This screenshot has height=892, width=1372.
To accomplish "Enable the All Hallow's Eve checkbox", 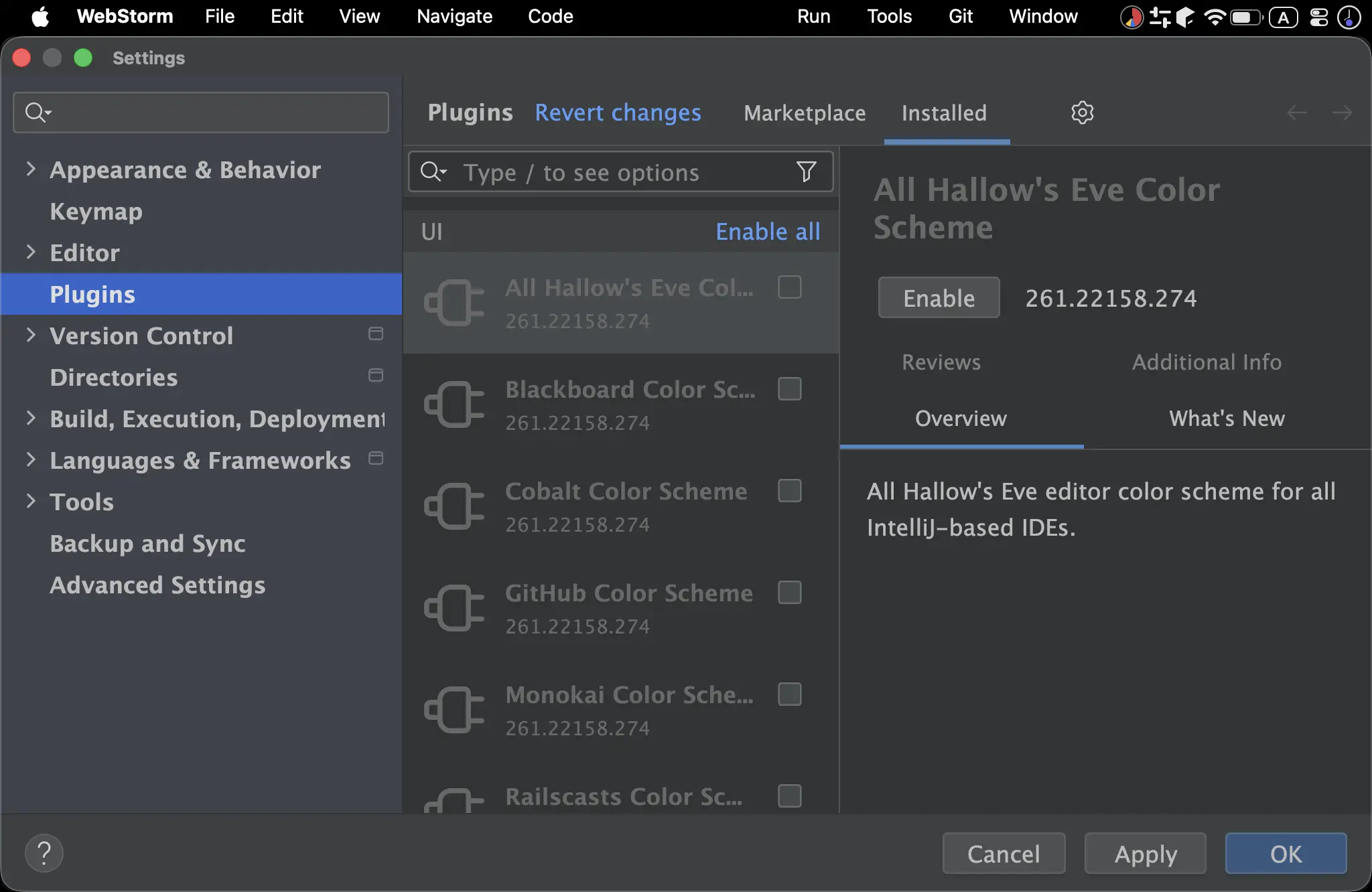I will click(x=790, y=287).
